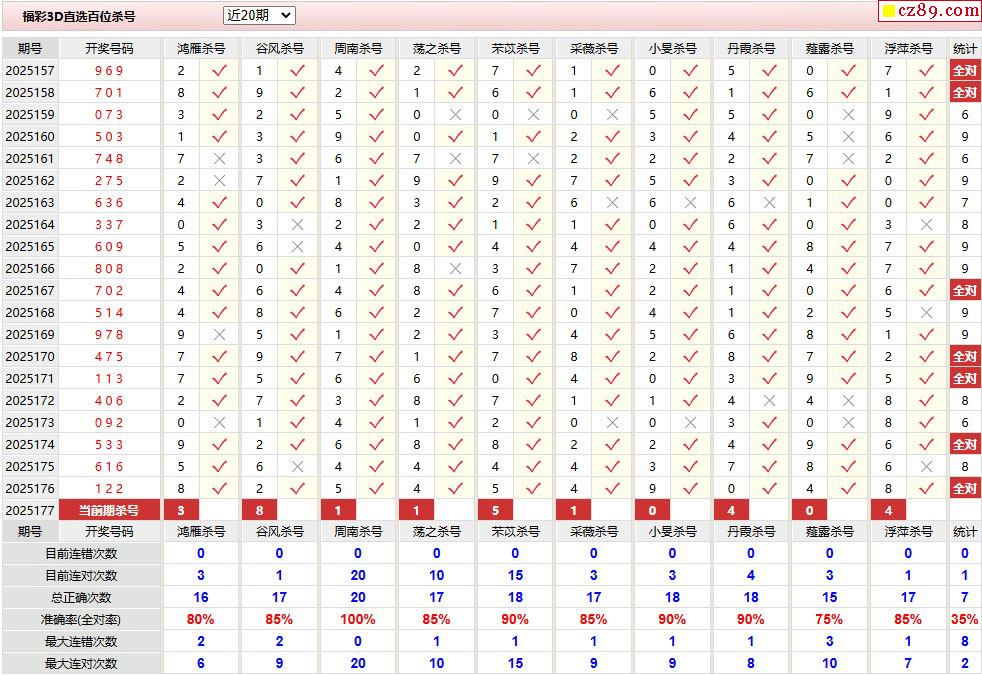This screenshot has height=675, width=982.
Task: Click the X mark under 鸿雁杀号 for 2025169
Action: [x=219, y=334]
